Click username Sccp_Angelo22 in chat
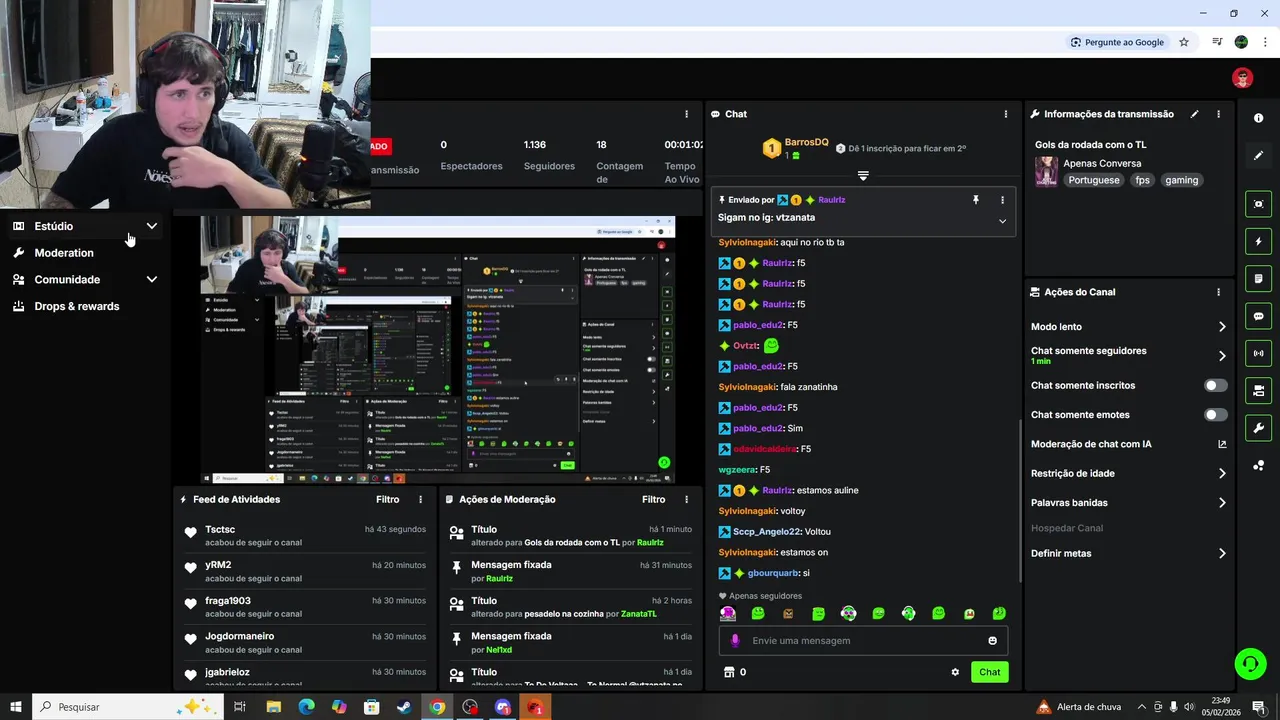Viewport: 1280px width, 720px height. click(767, 532)
